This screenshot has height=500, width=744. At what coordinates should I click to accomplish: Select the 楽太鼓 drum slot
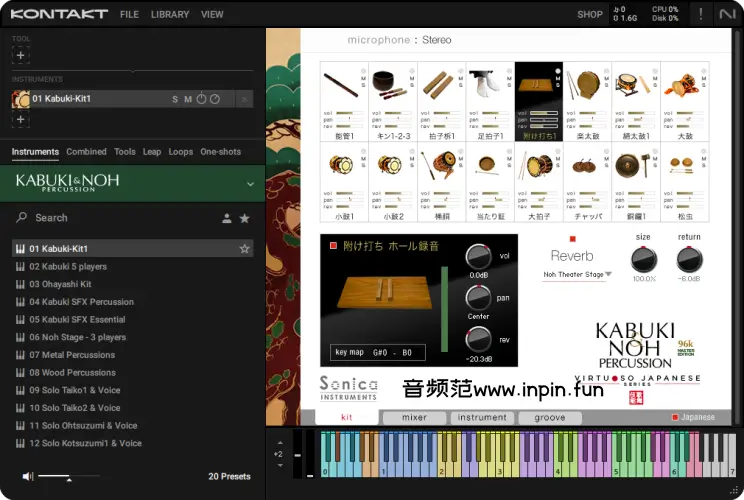(x=587, y=101)
